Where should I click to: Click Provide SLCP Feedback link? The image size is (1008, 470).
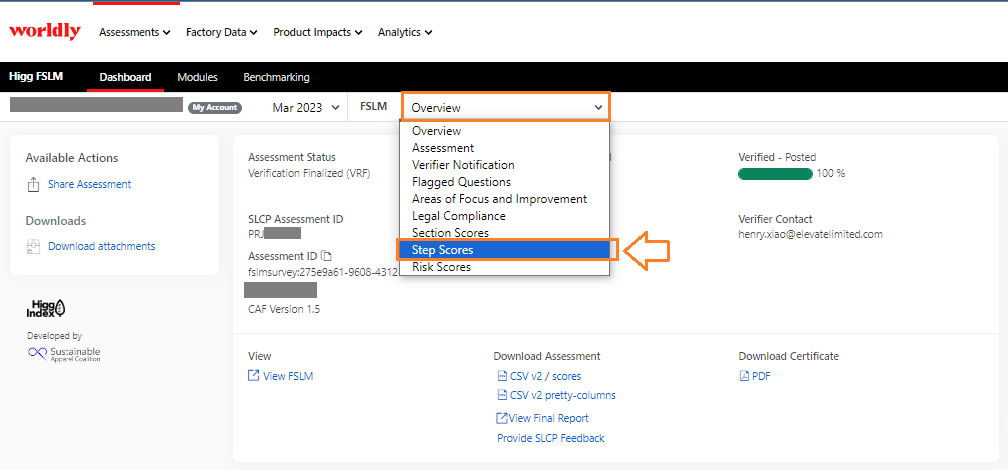point(551,438)
